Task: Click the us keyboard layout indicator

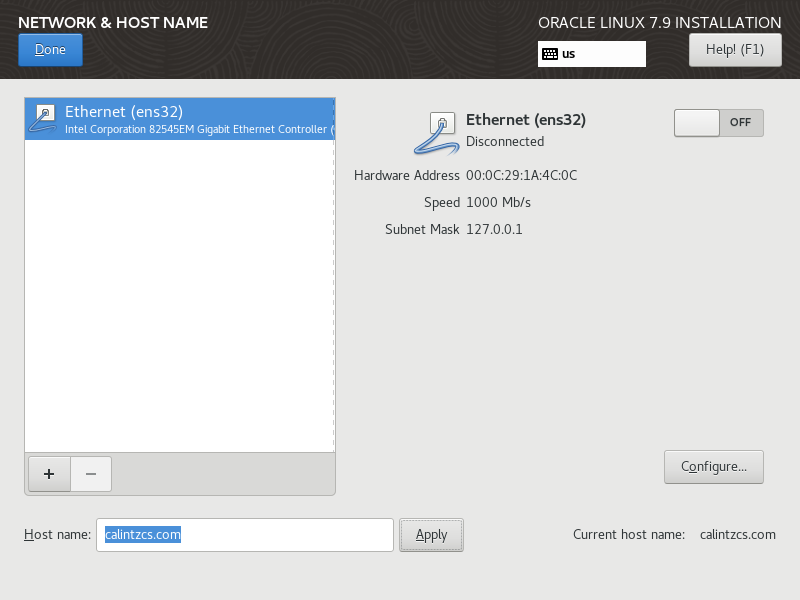Action: point(591,54)
